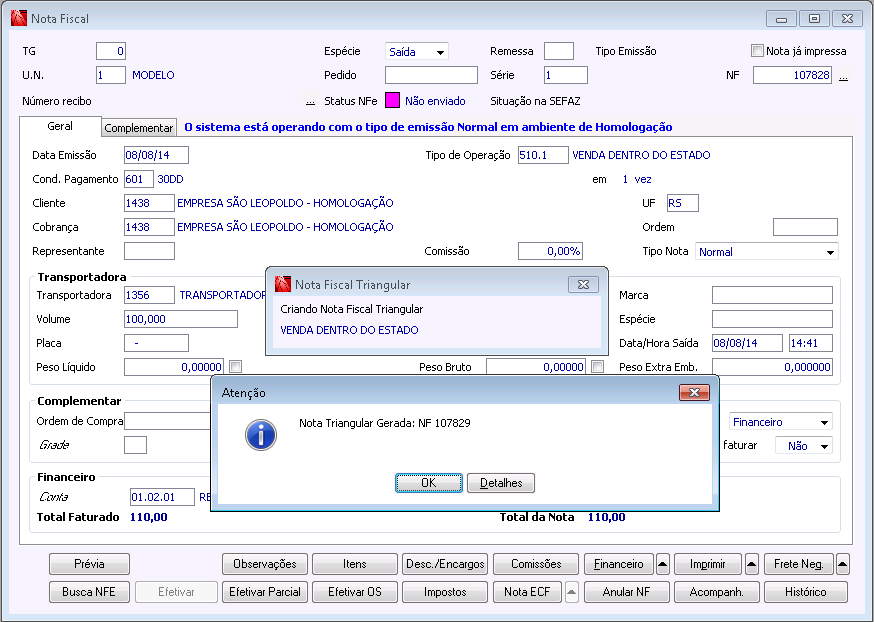Image resolution: width=874 pixels, height=622 pixels.
Task: Click the Busca NFE button
Action: 89,592
